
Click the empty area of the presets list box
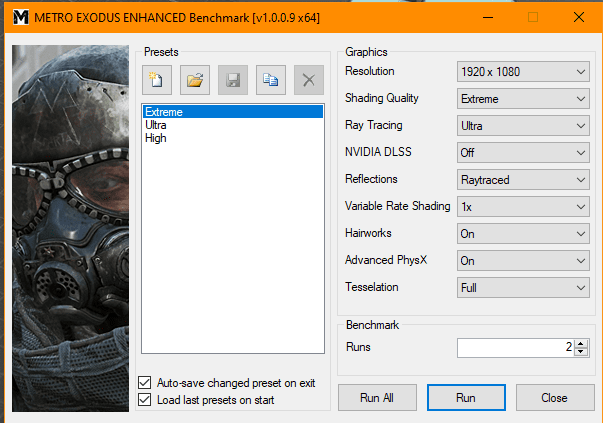[x=233, y=248]
